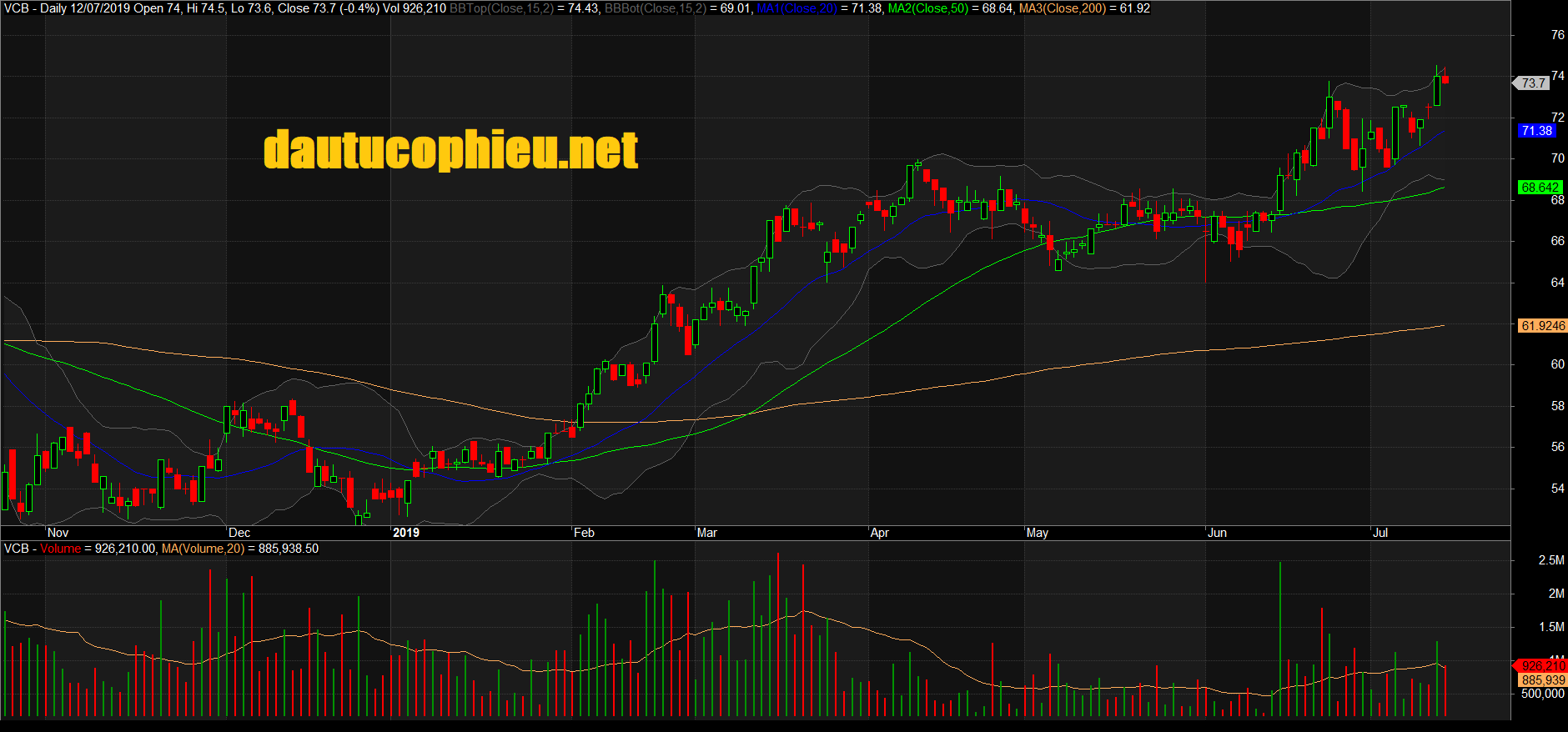The image size is (1568, 732).
Task: Click the blue 71.38 MA1 value tag
Action: [x=1536, y=131]
